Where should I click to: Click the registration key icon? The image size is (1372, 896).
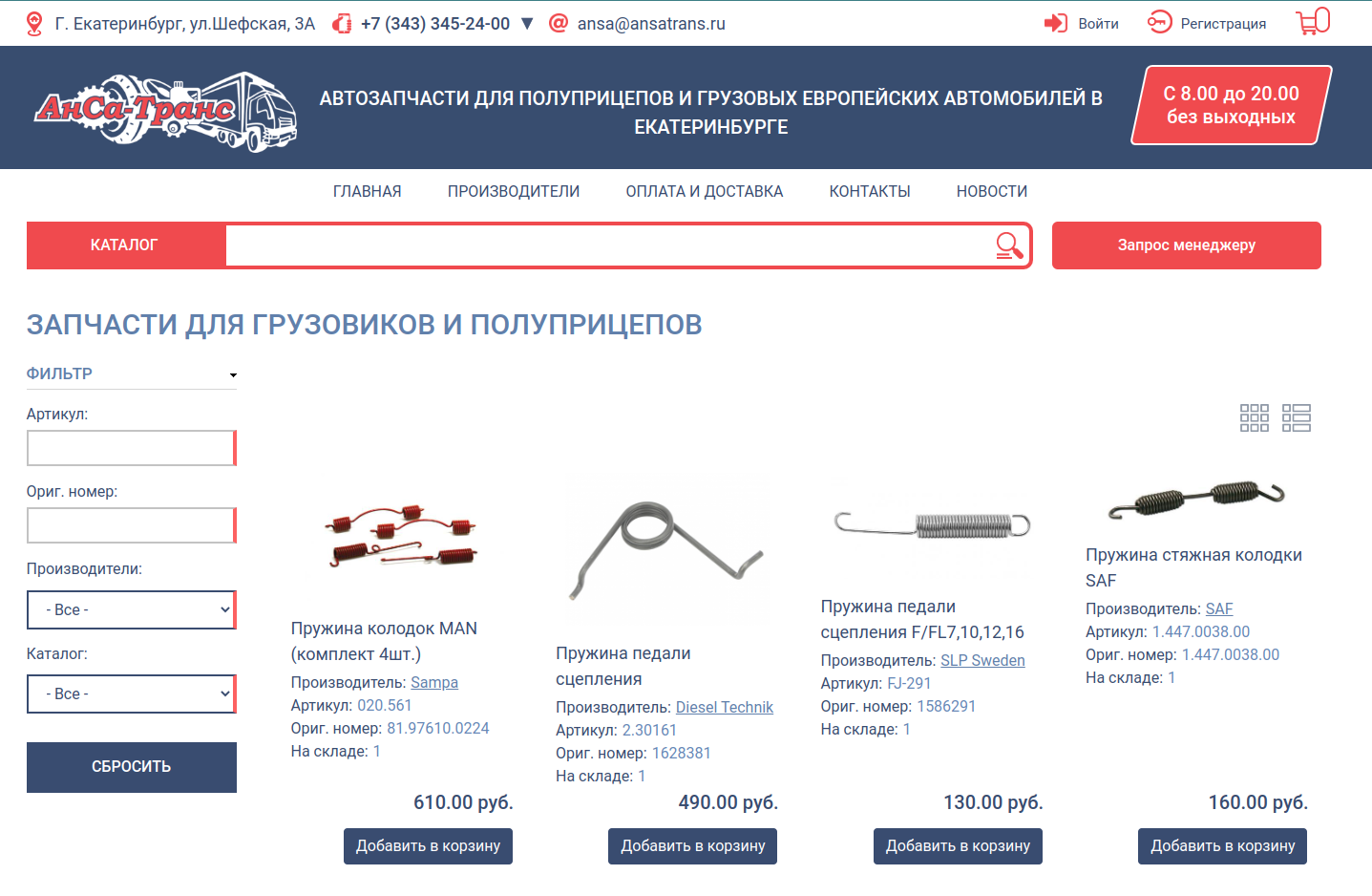pyautogui.click(x=1159, y=23)
